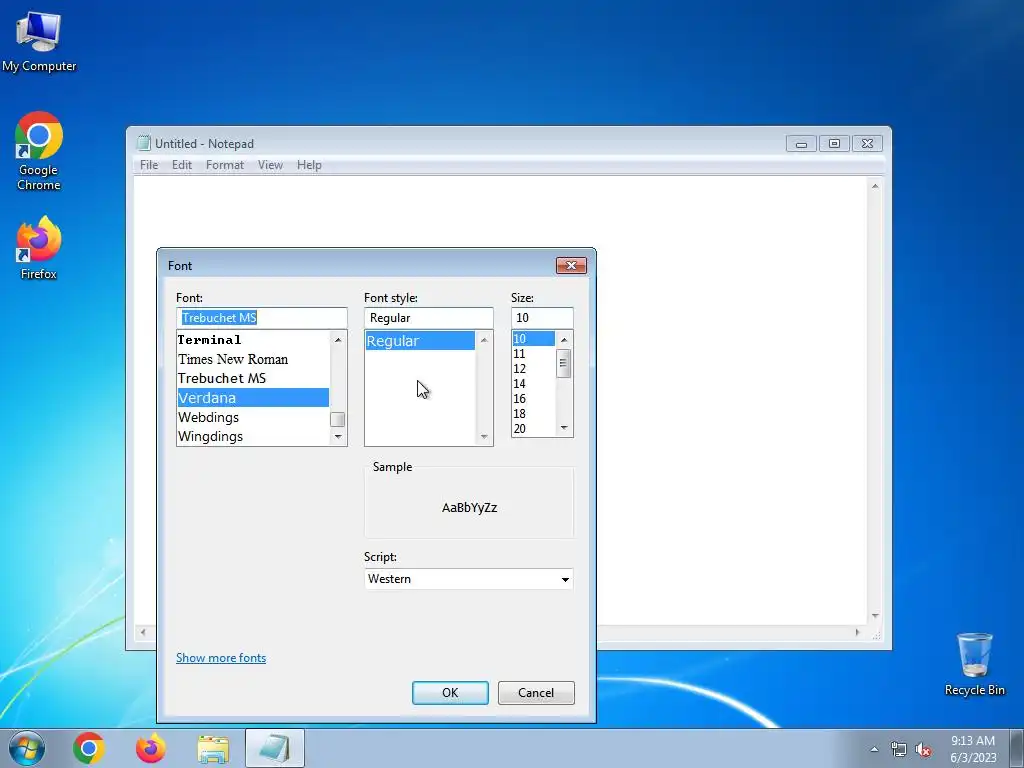Click the Notepad title bar icon
Screen dimensions: 1024x768
coord(144,143)
